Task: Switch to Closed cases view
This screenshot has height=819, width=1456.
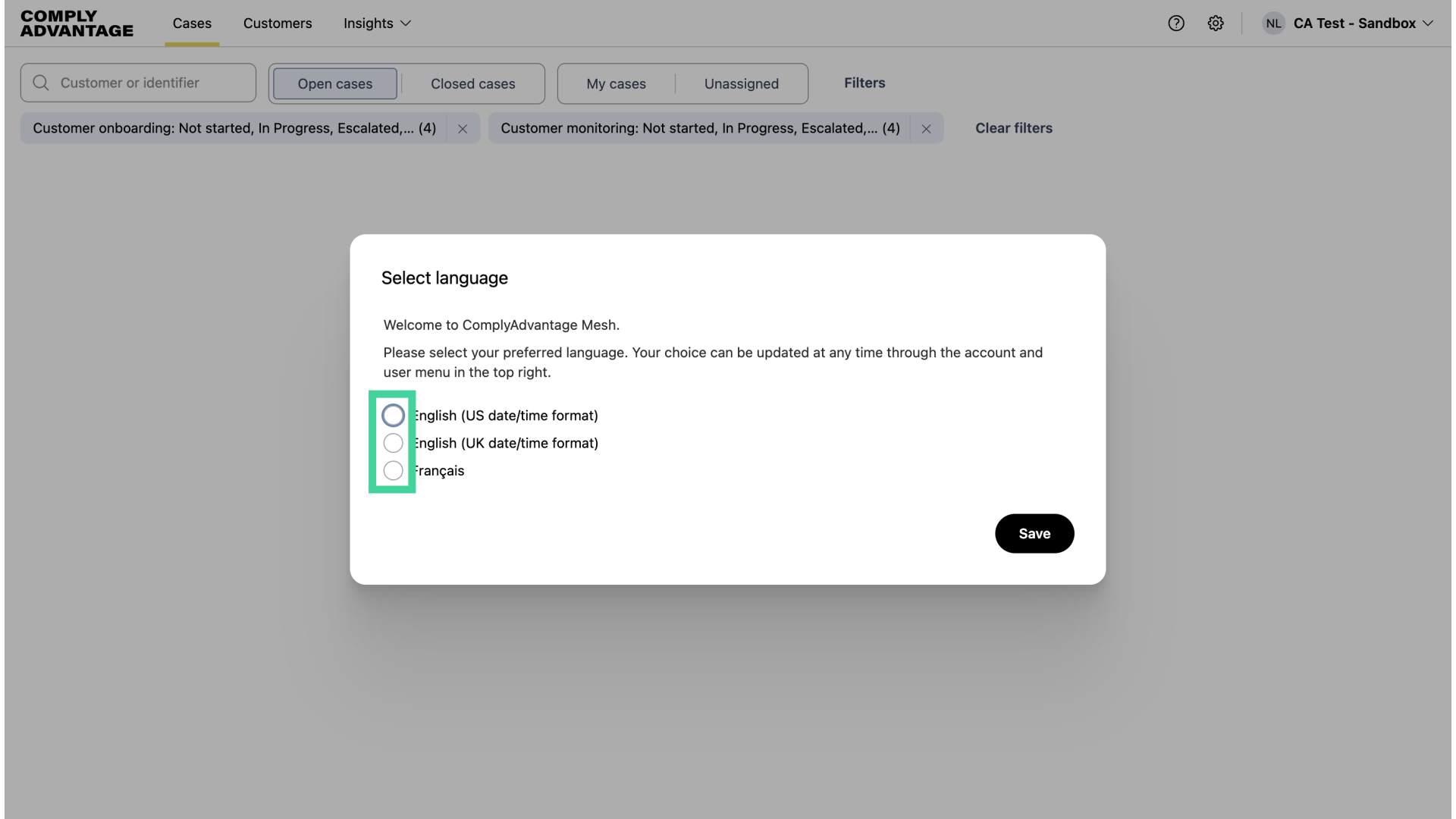Action: click(473, 83)
